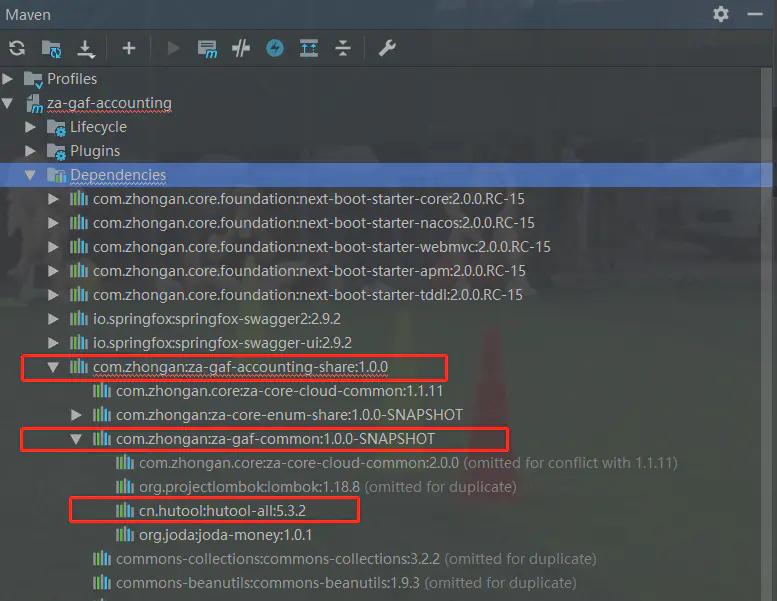
Task: Generate sources and update folders icon
Action: pyautogui.click(x=51, y=49)
